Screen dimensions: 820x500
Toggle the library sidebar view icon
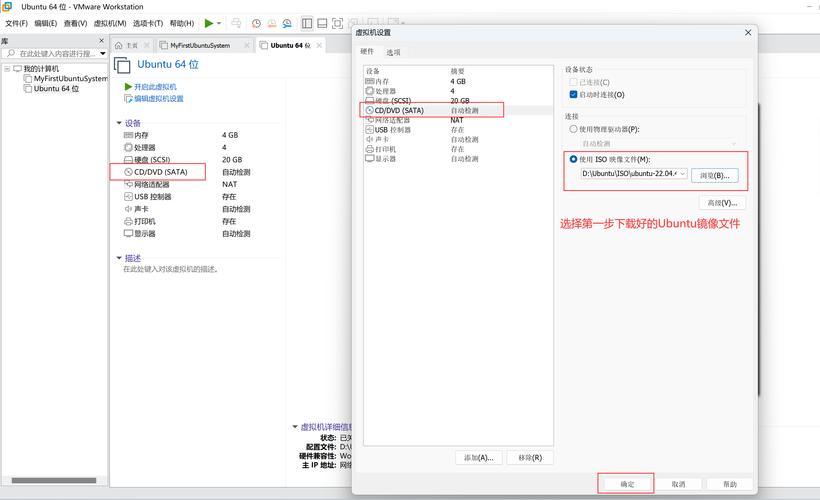(307, 23)
